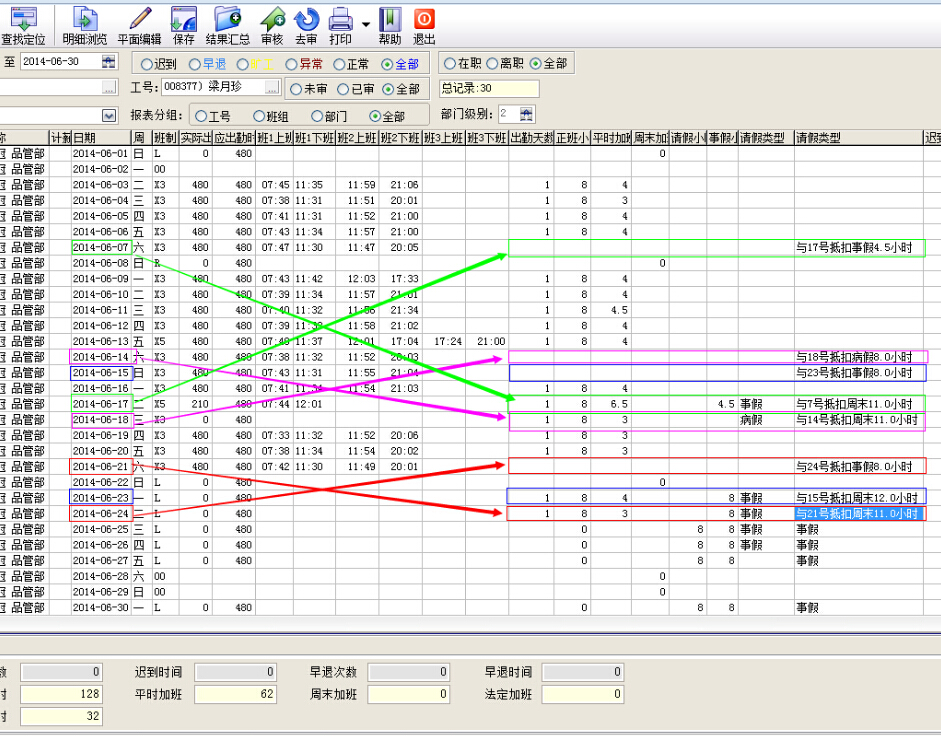Click the 21:34 time in 2014-06-11 row
941x736 pixels.
click(404, 310)
